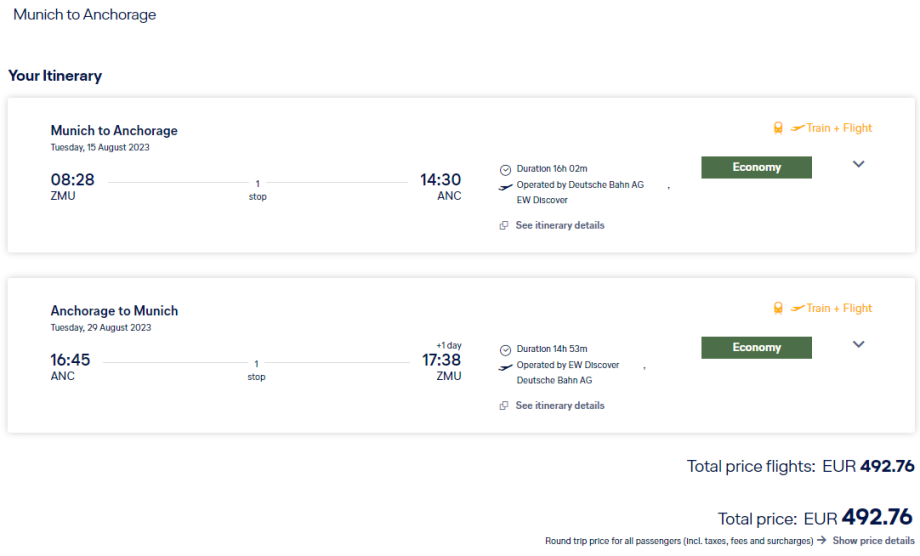
Task: Click the train icon on the Munich to Anchorage card
Action: click(x=778, y=128)
